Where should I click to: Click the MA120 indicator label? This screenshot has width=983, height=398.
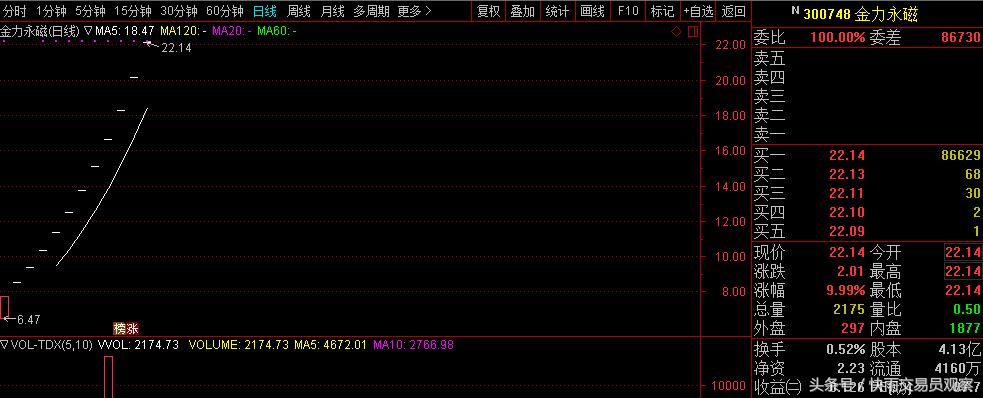click(x=184, y=30)
